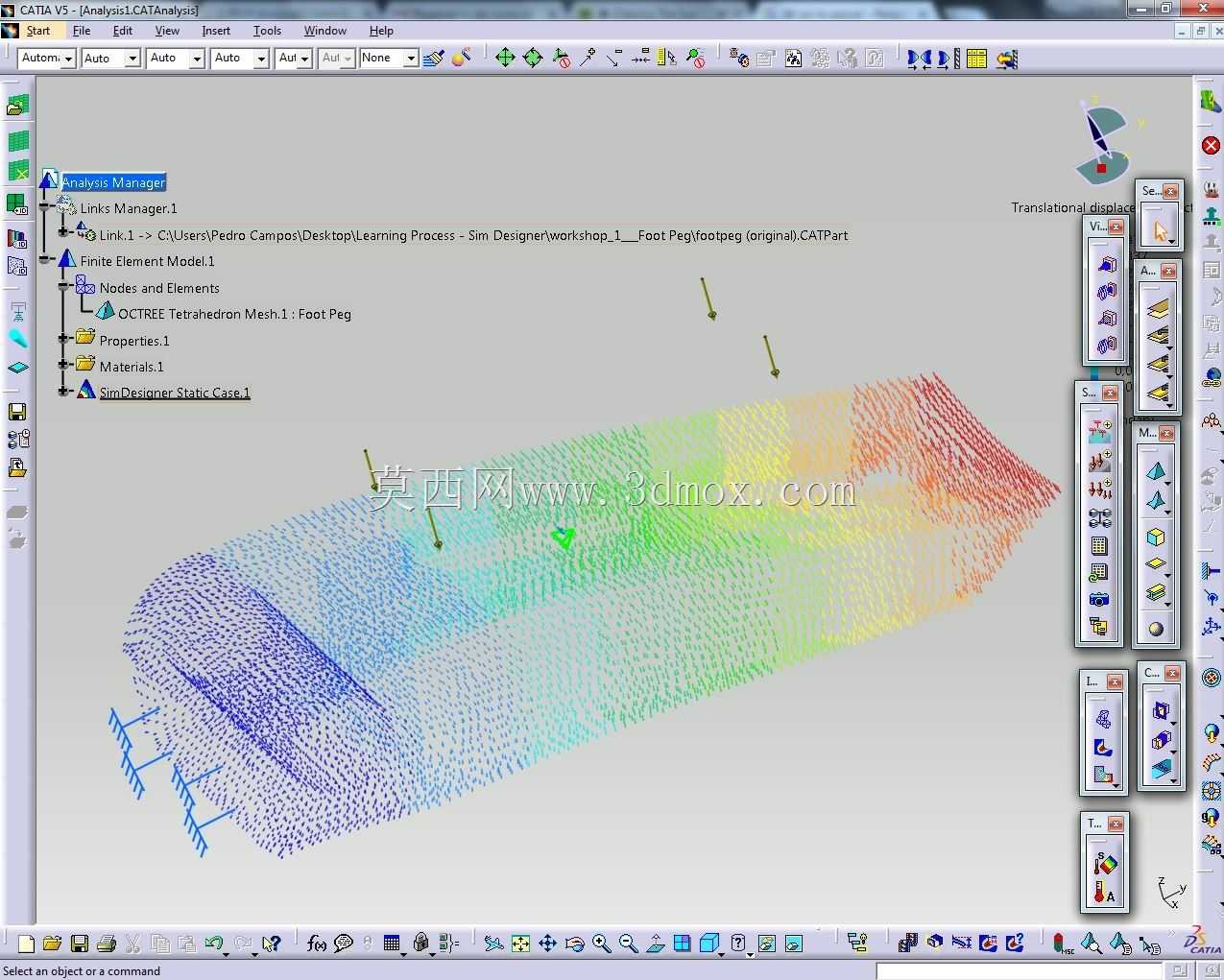Open a file with the Open folder icon

point(52,944)
